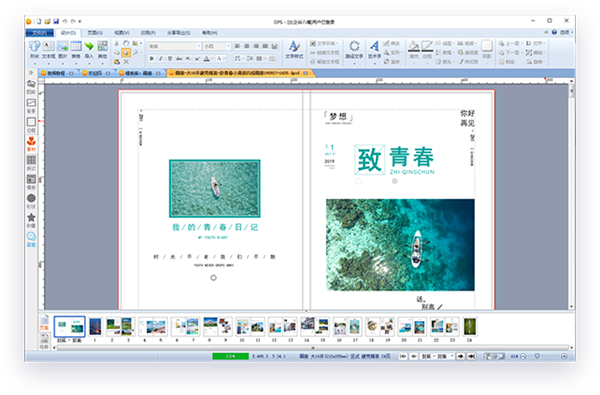Viewport: 600px width, 395px height.
Task: Open the Fill (填充) bucket tool
Action: click(414, 50)
